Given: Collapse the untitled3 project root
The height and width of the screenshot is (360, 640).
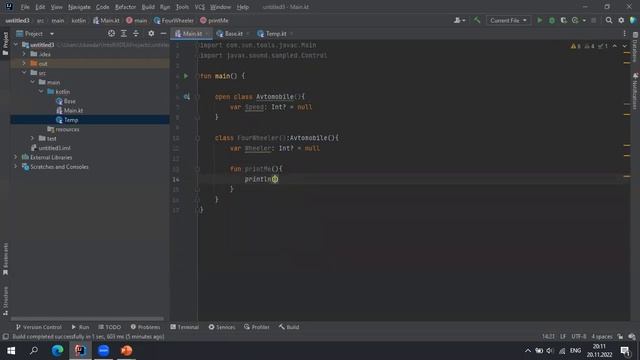Looking at the screenshot, I should click(16, 44).
